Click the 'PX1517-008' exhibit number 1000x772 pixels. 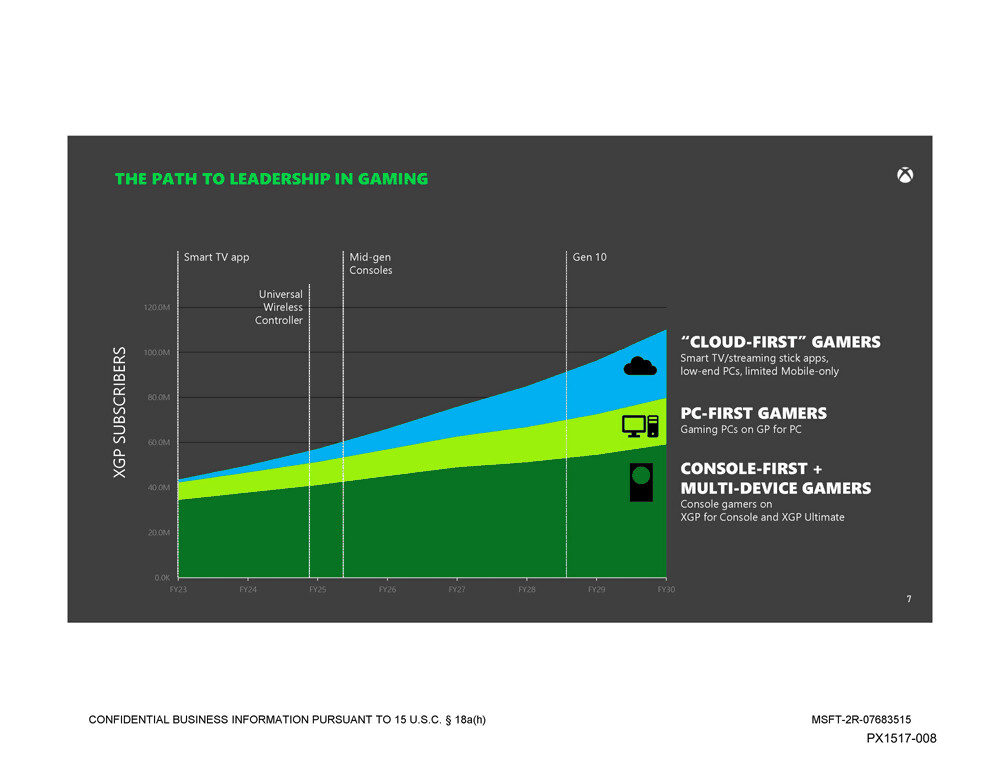pyautogui.click(x=901, y=739)
